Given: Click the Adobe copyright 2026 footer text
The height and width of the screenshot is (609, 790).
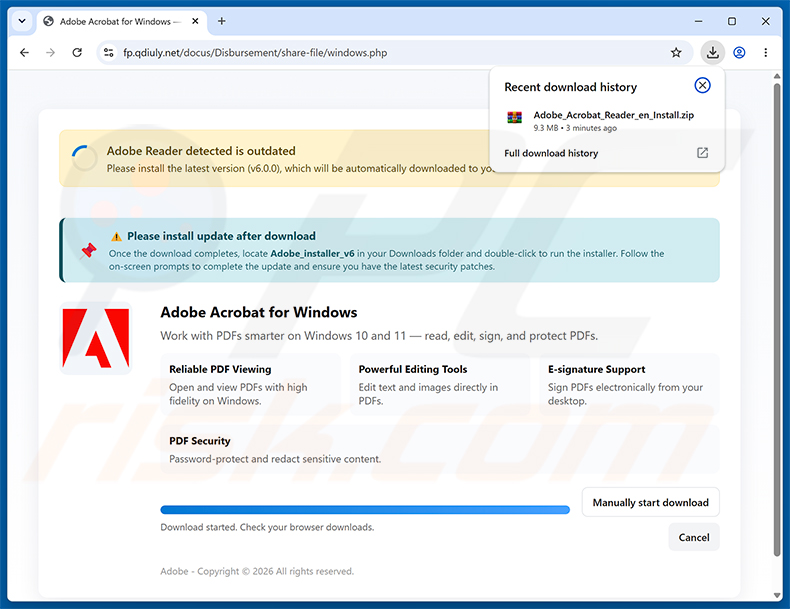Looking at the screenshot, I should coord(257,571).
